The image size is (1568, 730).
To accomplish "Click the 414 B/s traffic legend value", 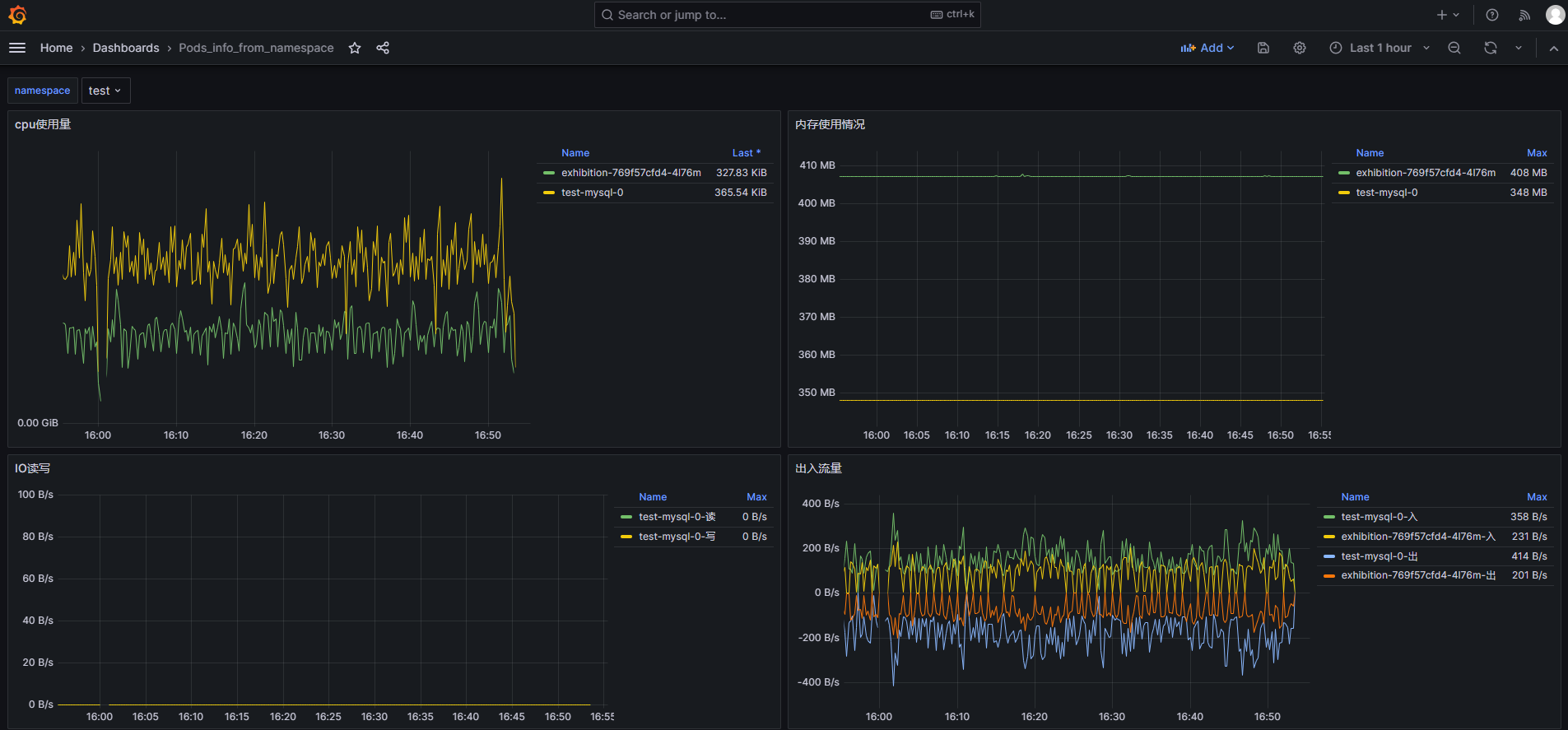I will click(x=1528, y=556).
